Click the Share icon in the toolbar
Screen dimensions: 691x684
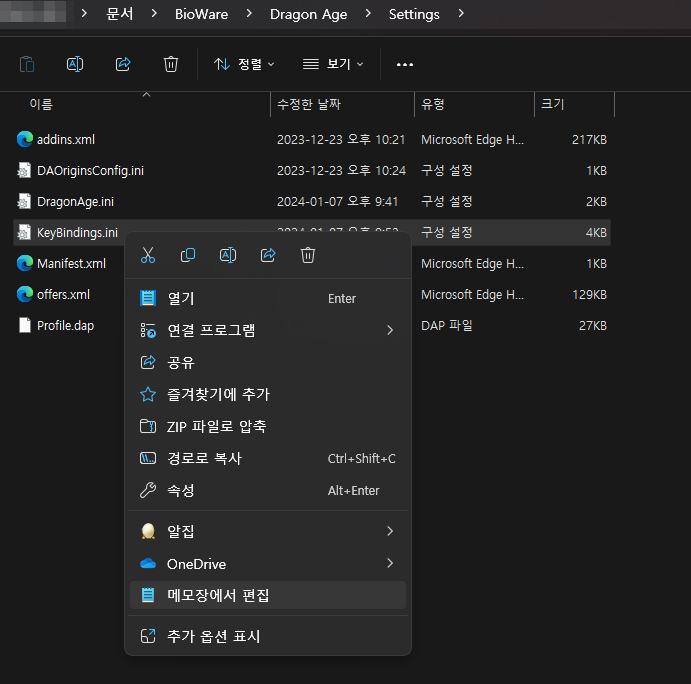(x=123, y=64)
